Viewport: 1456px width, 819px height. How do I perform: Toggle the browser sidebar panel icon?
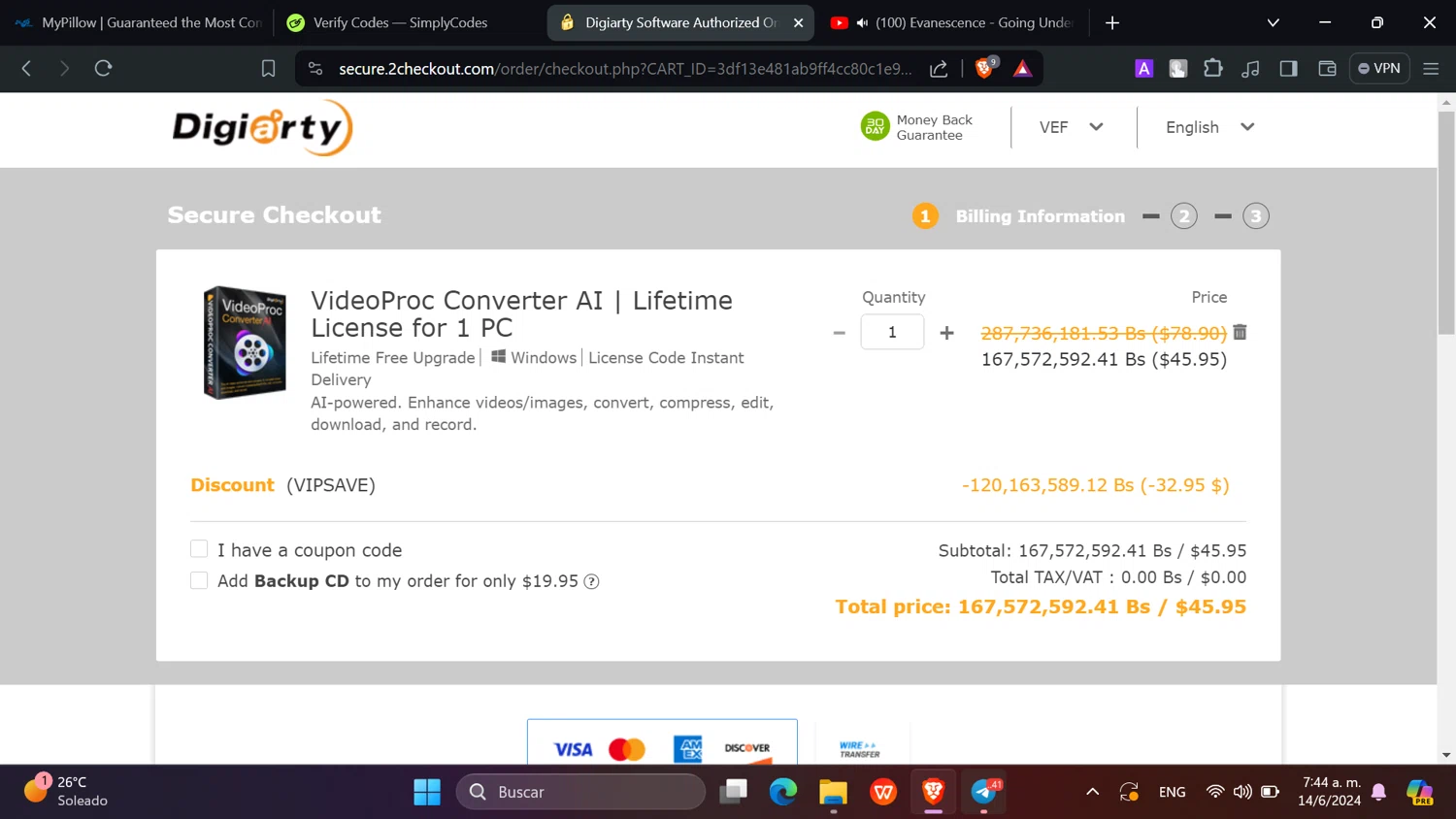pyautogui.click(x=1289, y=68)
